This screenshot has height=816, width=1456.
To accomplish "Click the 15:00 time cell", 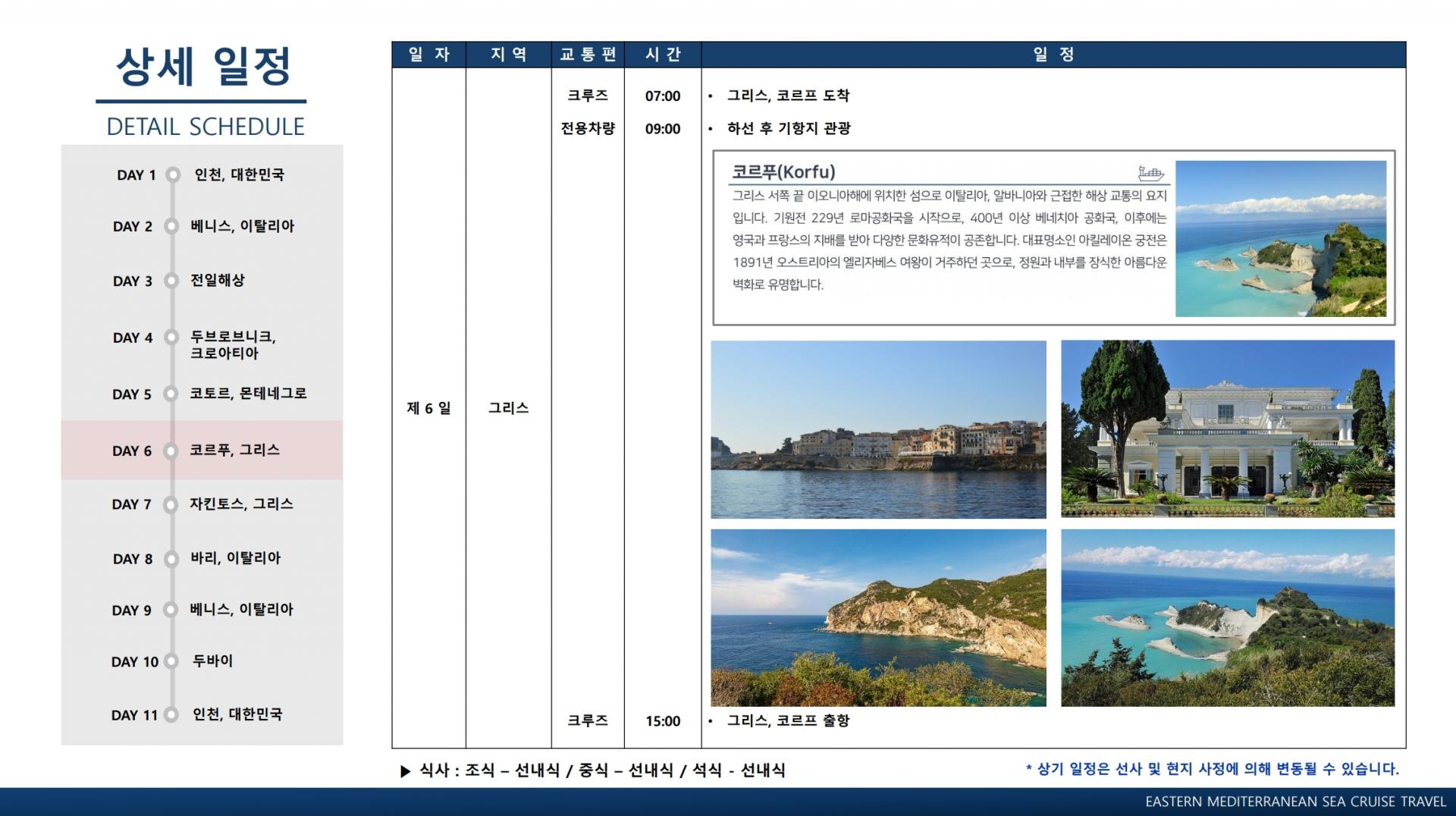I will click(x=663, y=721).
